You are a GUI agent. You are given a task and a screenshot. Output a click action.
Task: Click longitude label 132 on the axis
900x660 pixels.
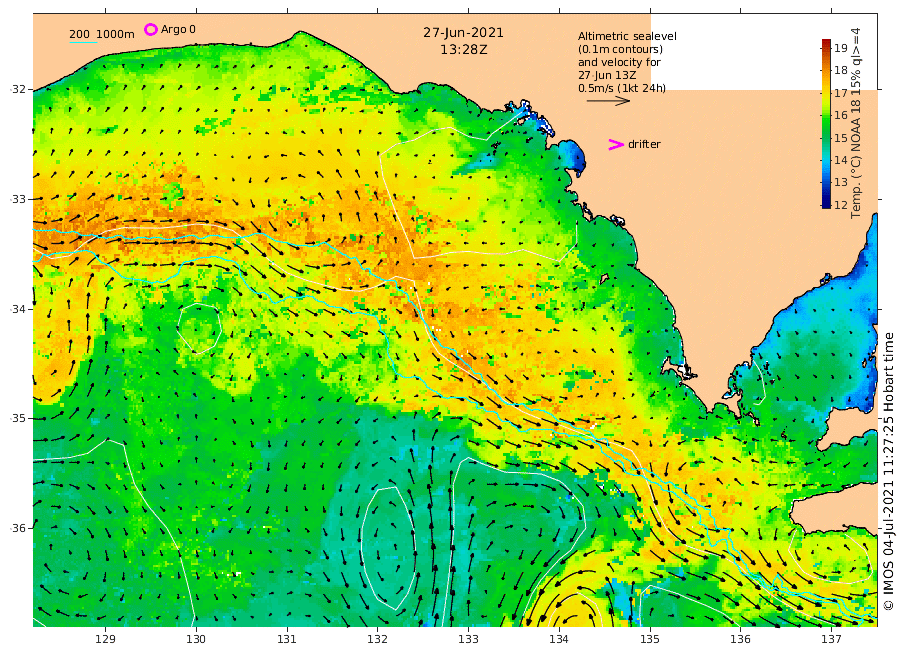pos(378,639)
